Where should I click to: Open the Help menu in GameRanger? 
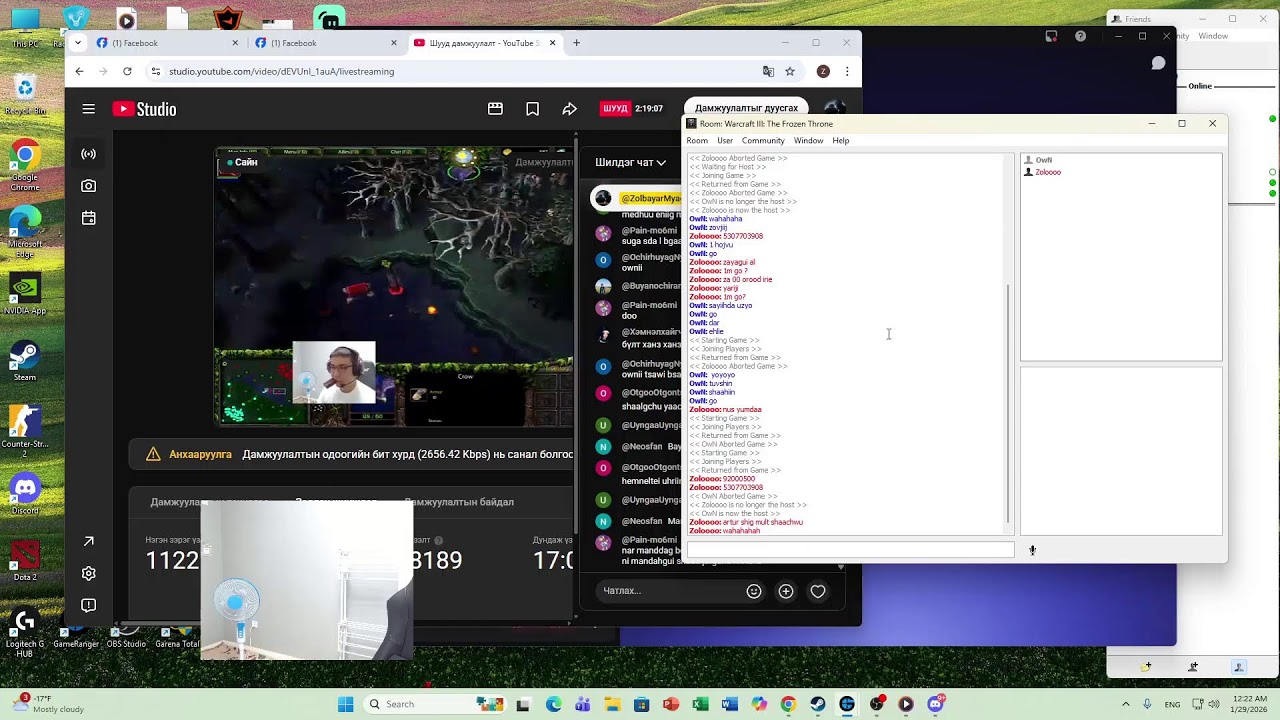(x=841, y=140)
